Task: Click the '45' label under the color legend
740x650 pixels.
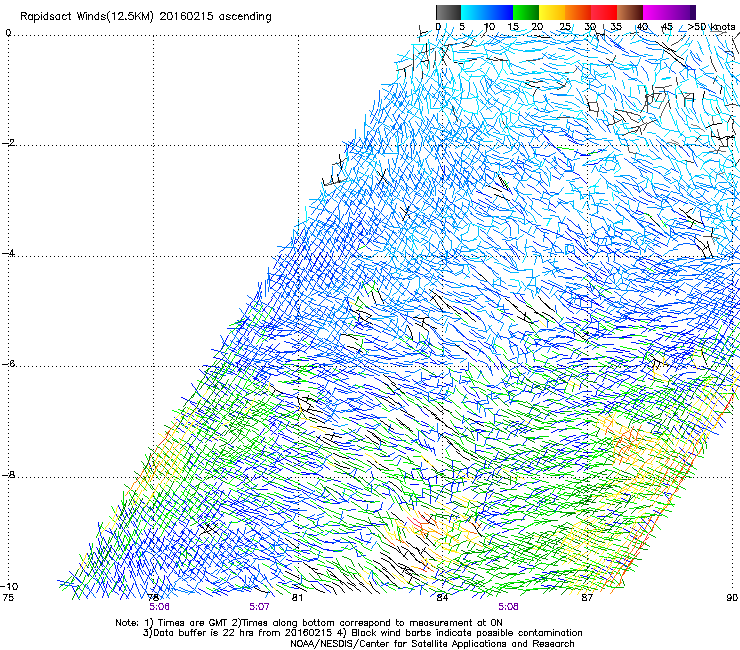Action: [667, 27]
